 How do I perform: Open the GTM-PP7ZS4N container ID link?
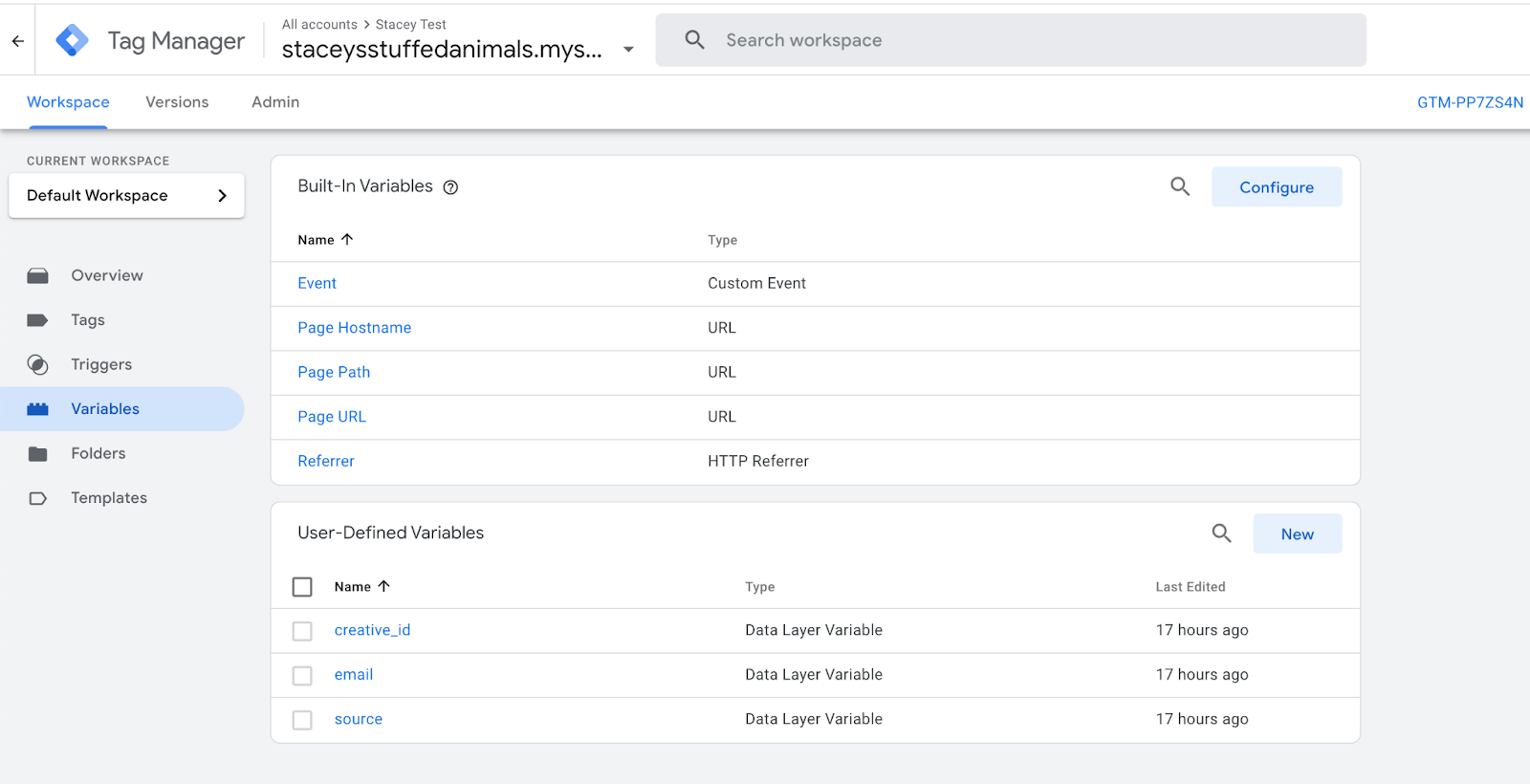[1470, 102]
